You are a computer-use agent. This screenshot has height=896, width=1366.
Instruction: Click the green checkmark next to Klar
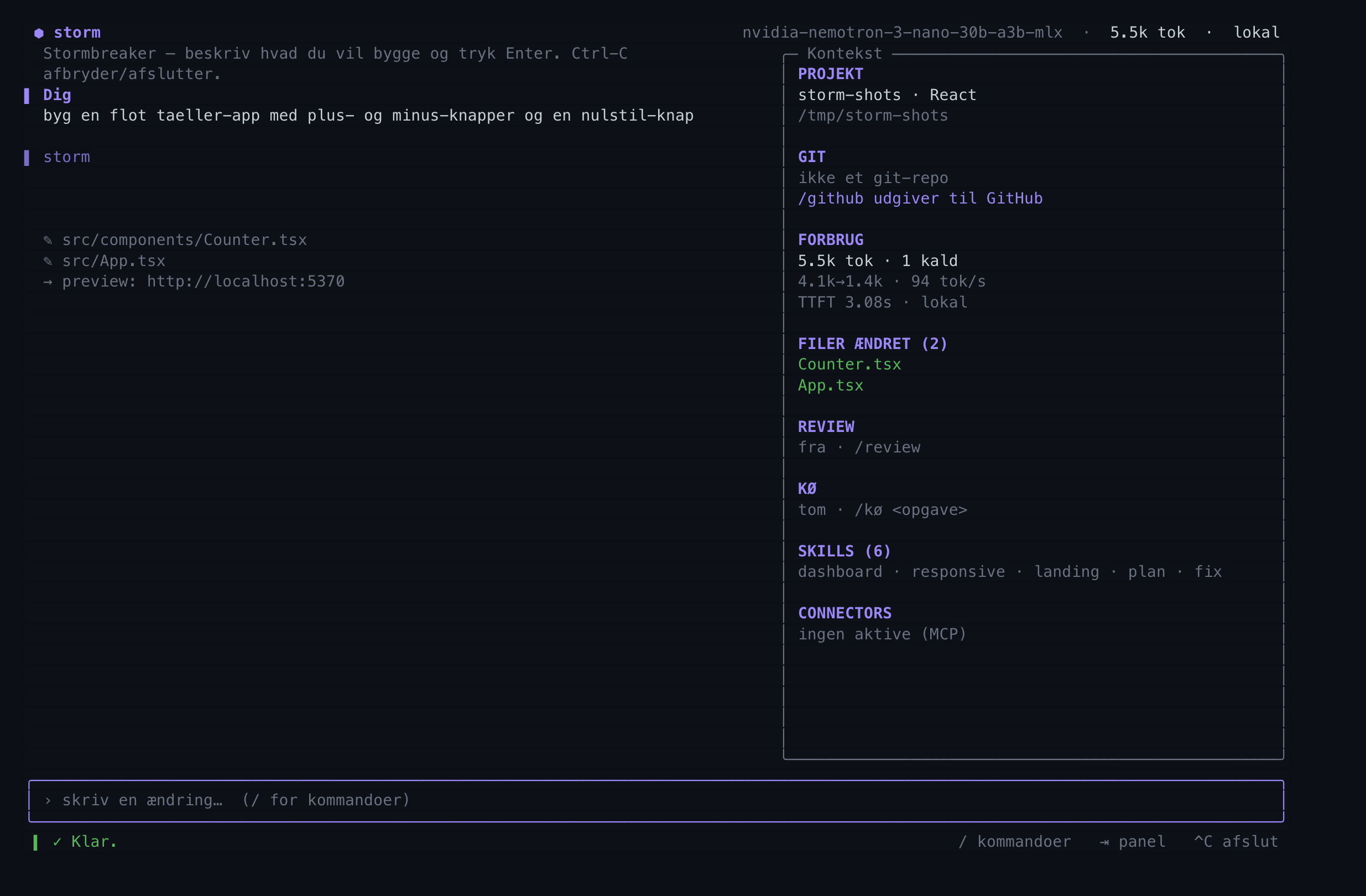[x=57, y=842]
